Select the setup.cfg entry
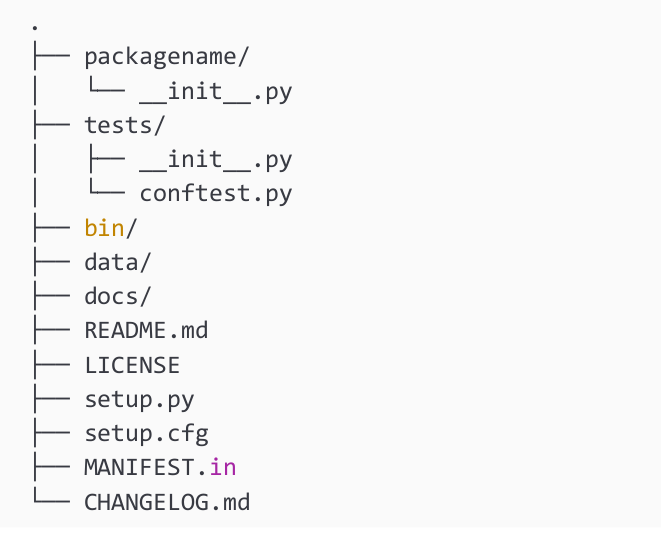The image size is (661, 534). (x=146, y=433)
